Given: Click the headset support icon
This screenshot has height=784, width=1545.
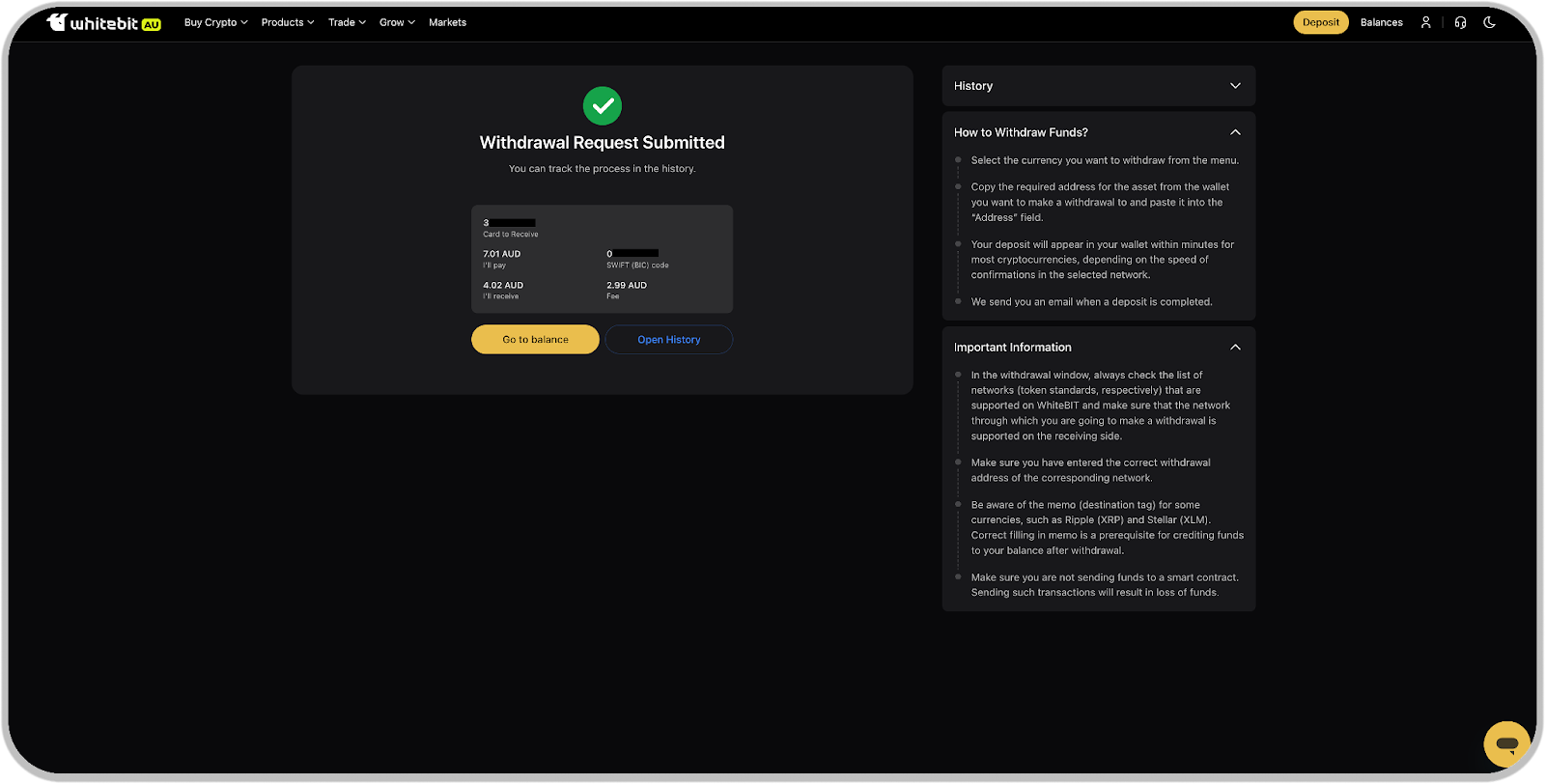Looking at the screenshot, I should pyautogui.click(x=1460, y=22).
